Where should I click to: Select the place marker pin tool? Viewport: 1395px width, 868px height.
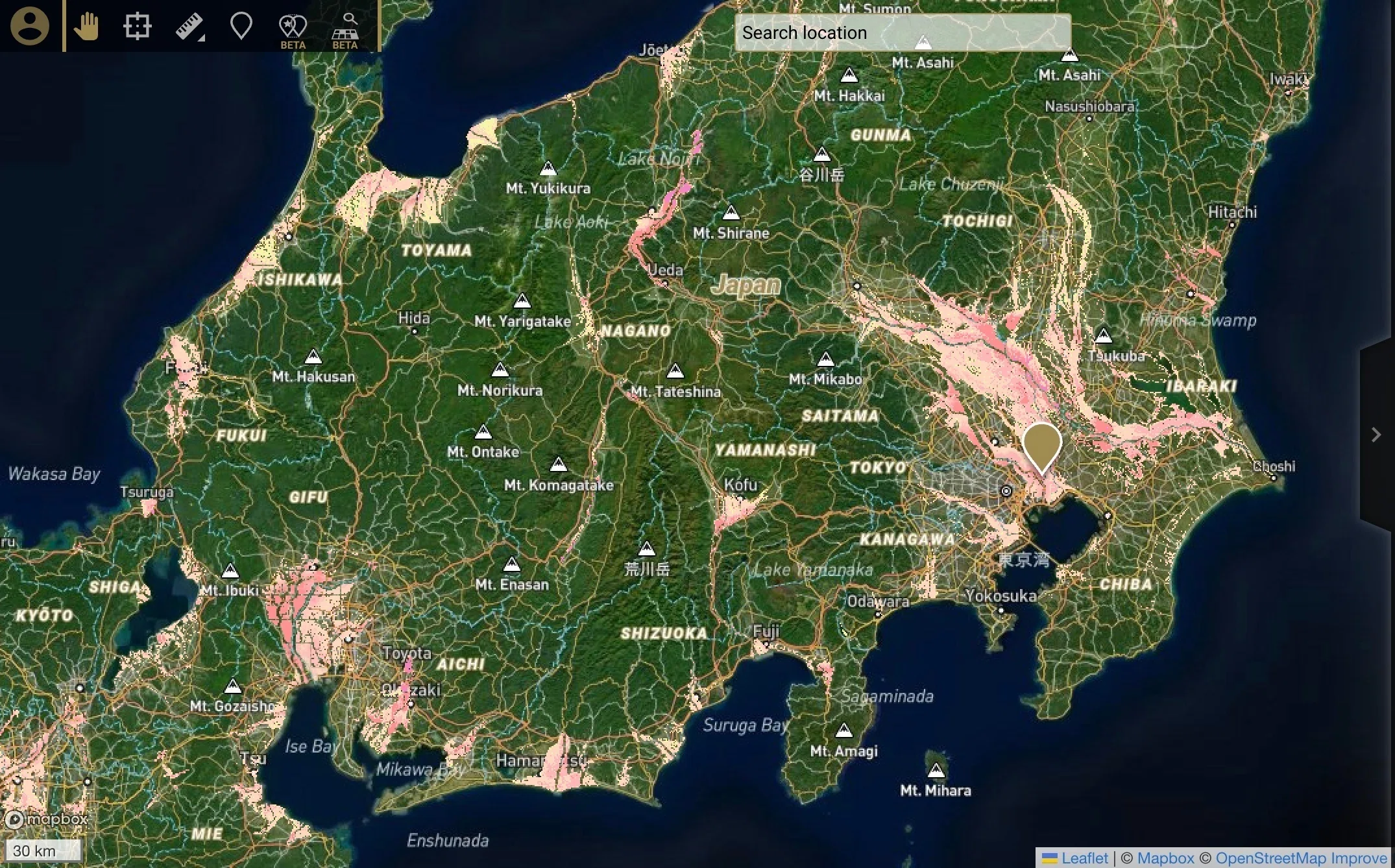(x=241, y=27)
